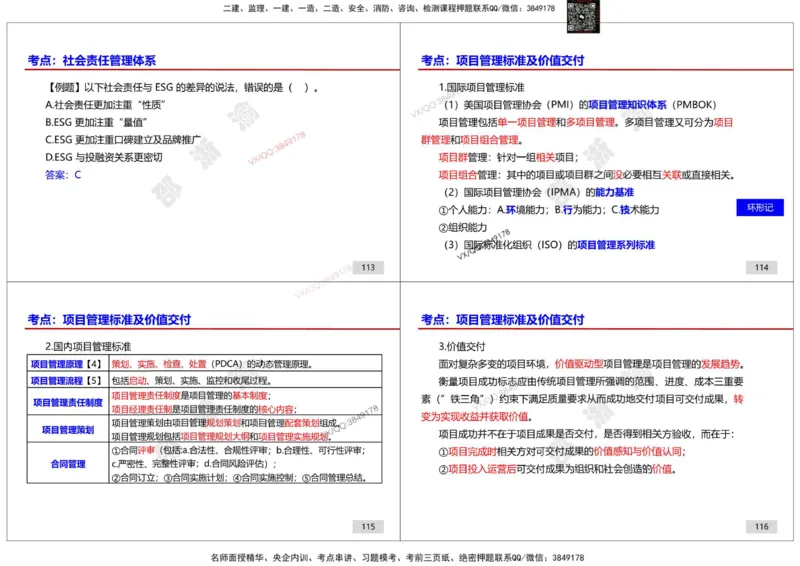The image size is (800, 566).
Task: Select the heading 考点:社会责任管理体系
Action: [x=92, y=60]
